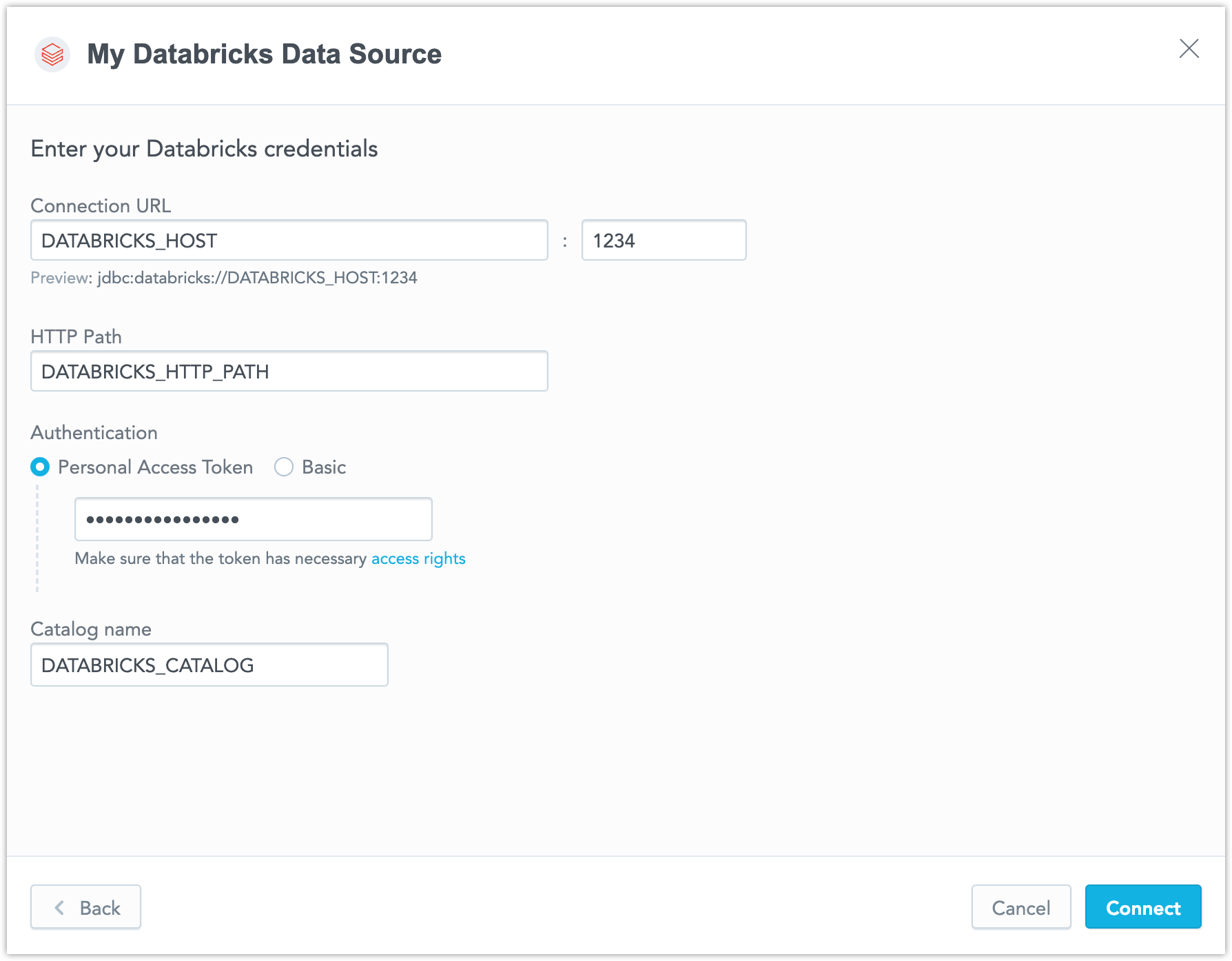Click Connect to create data source

tap(1143, 907)
